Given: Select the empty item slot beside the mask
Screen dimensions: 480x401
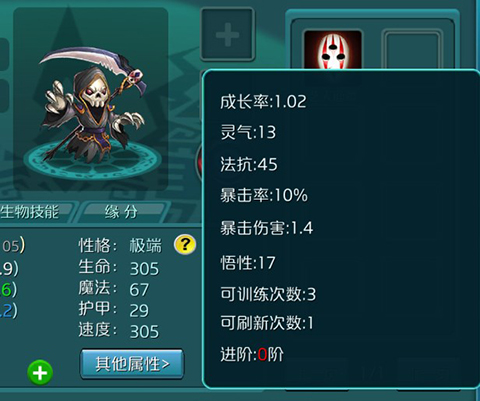Looking at the screenshot, I should pos(412,49).
